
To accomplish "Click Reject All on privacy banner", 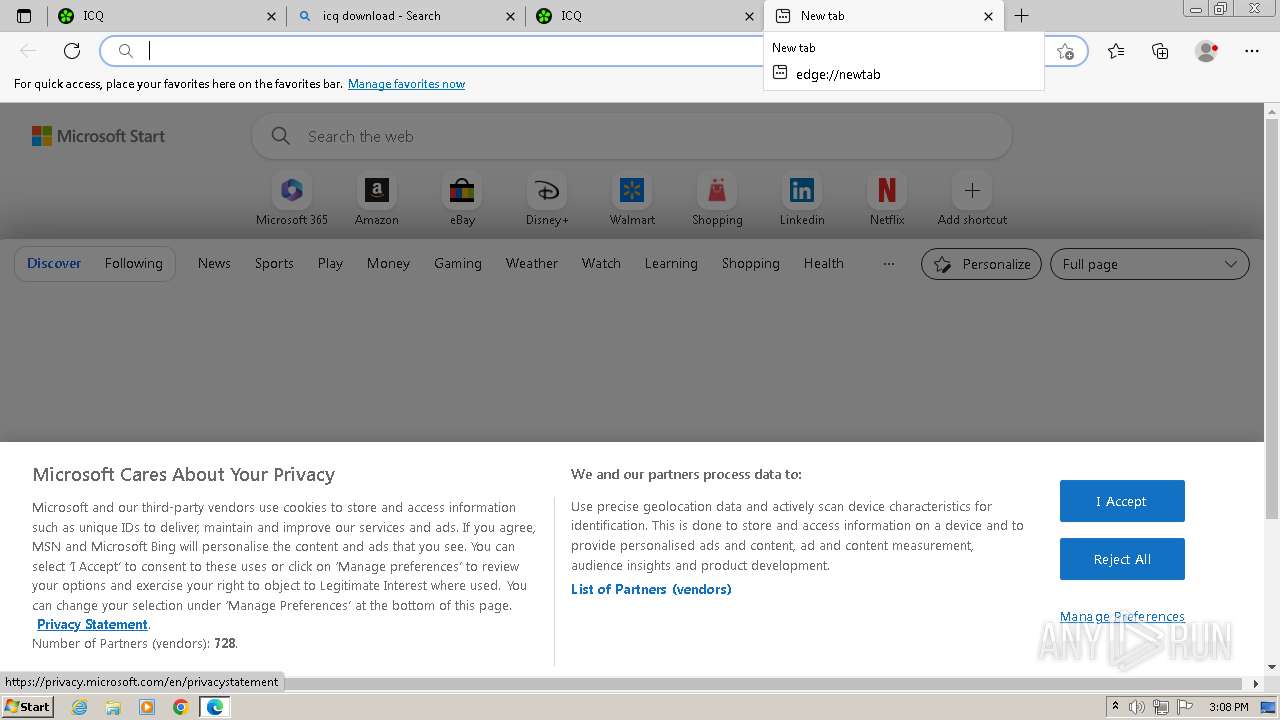I will 1122,559.
